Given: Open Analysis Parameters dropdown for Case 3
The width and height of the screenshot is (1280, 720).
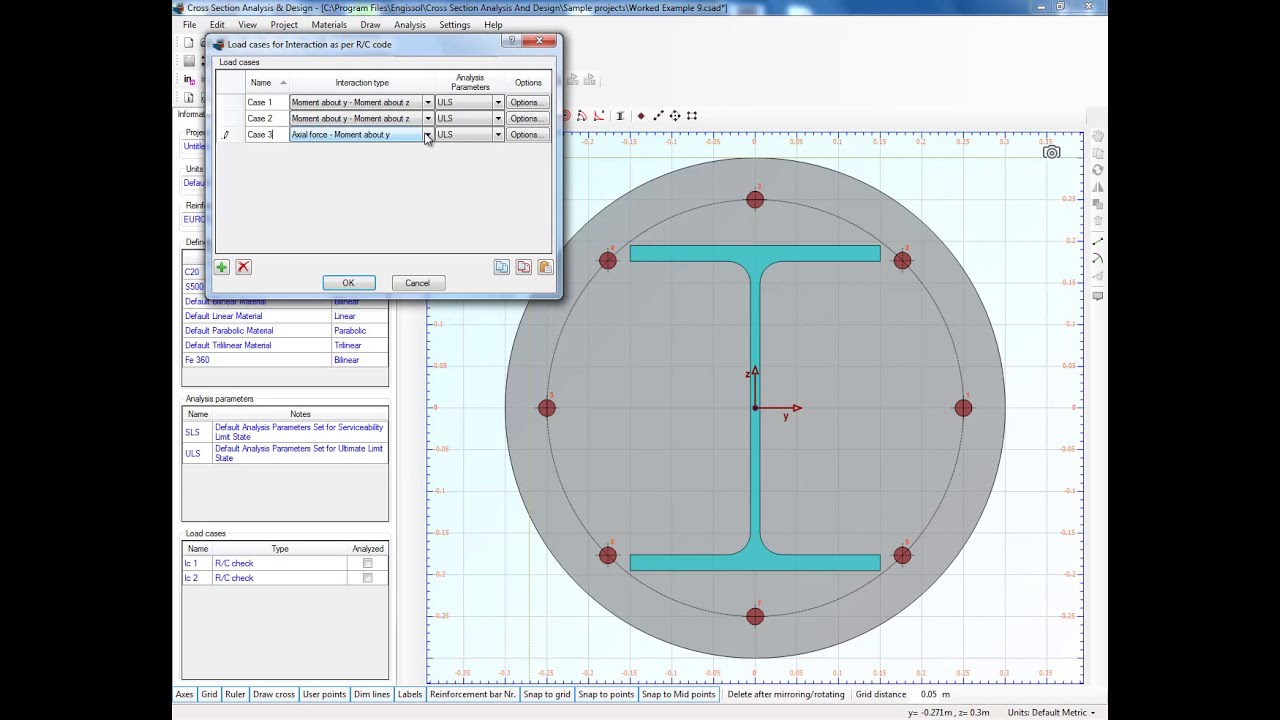Looking at the screenshot, I should click(497, 134).
